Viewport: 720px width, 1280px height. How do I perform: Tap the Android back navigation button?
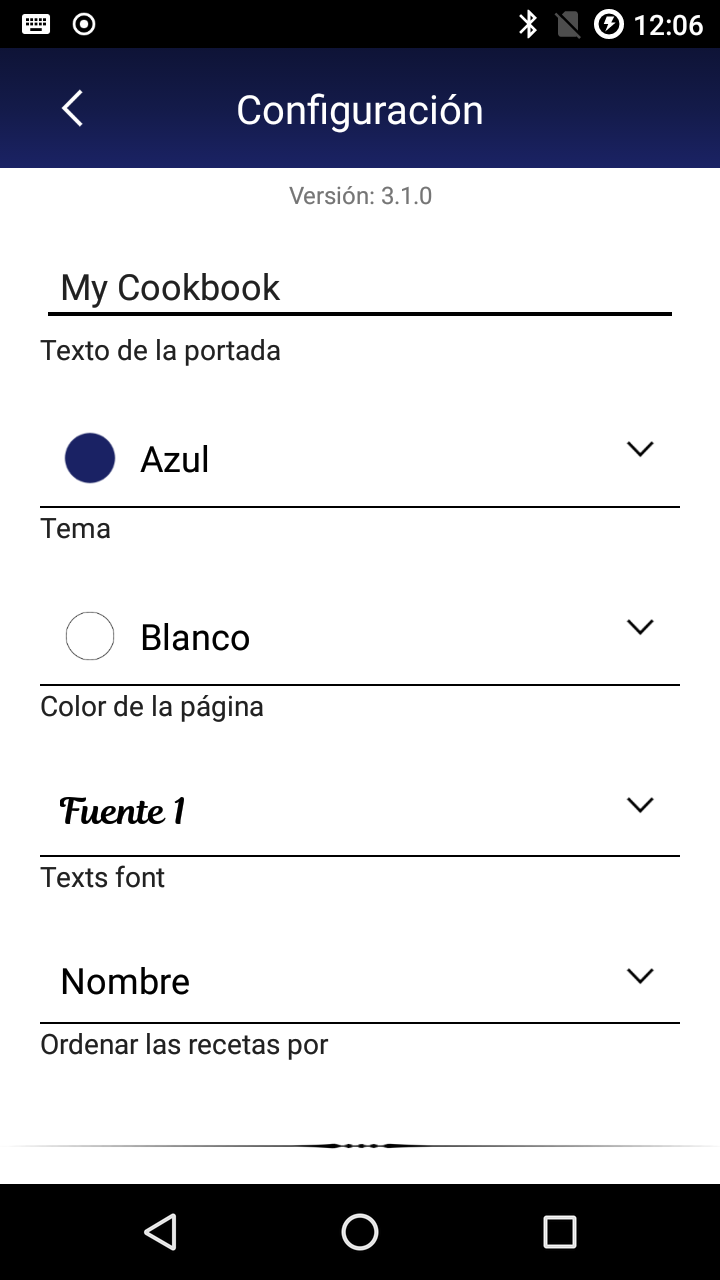click(160, 1232)
